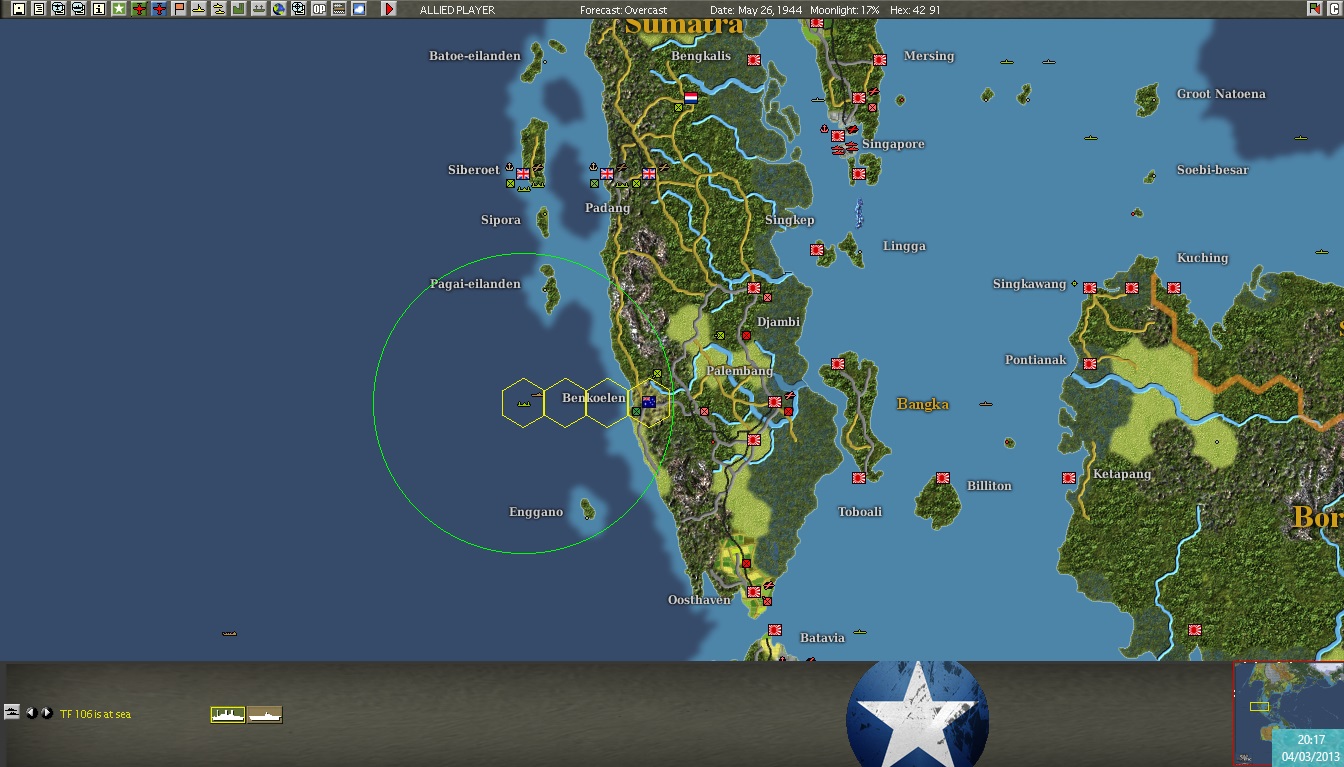Click the 'Batoe-eilanden' map label
1344x767 pixels.
475,56
